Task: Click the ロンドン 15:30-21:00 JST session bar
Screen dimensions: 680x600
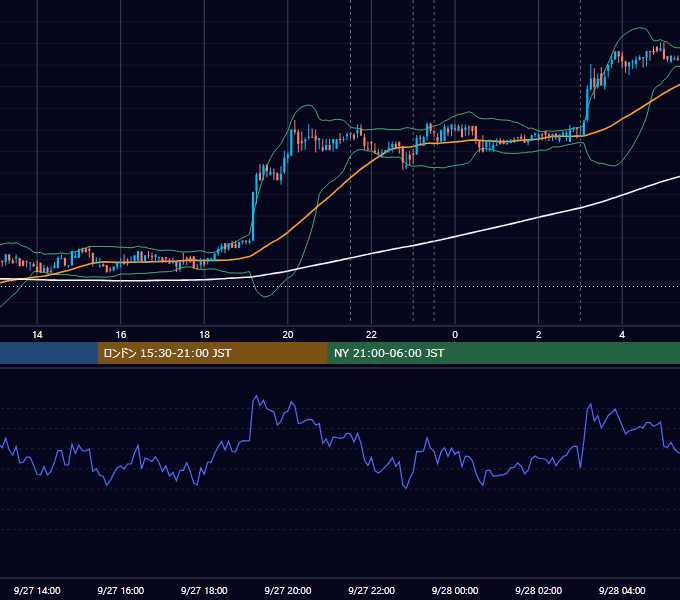Action: [x=212, y=353]
